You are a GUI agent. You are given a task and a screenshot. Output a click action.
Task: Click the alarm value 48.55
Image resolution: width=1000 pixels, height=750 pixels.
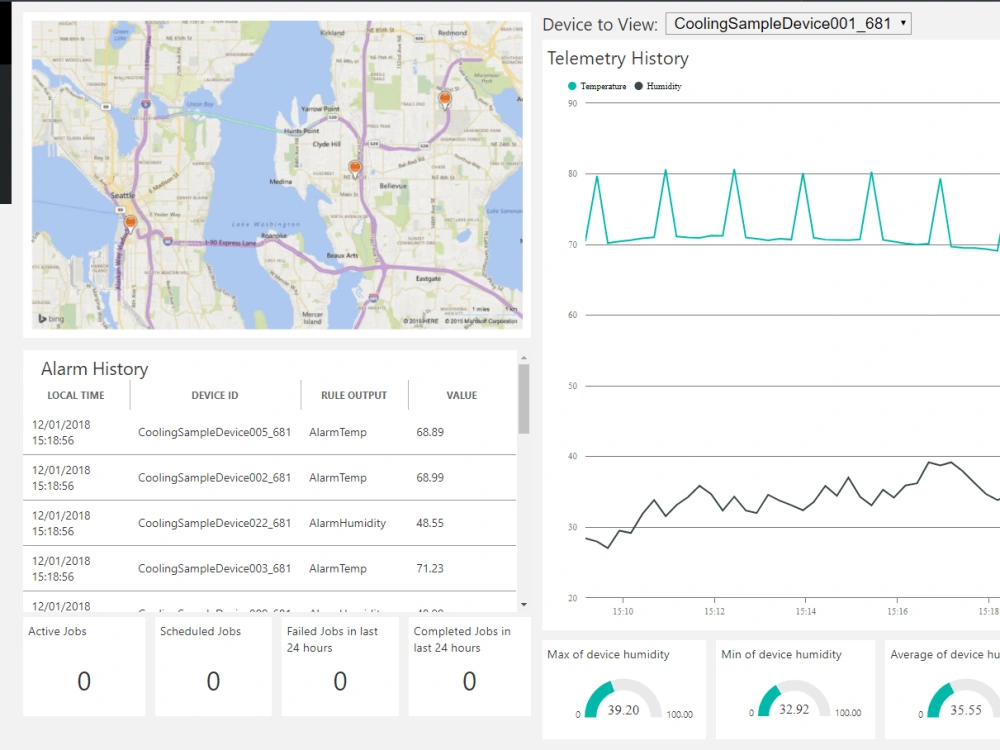tap(430, 523)
